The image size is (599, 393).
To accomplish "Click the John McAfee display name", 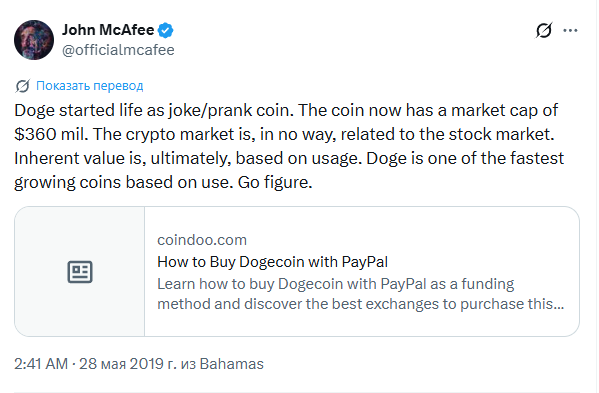I will click(x=108, y=30).
